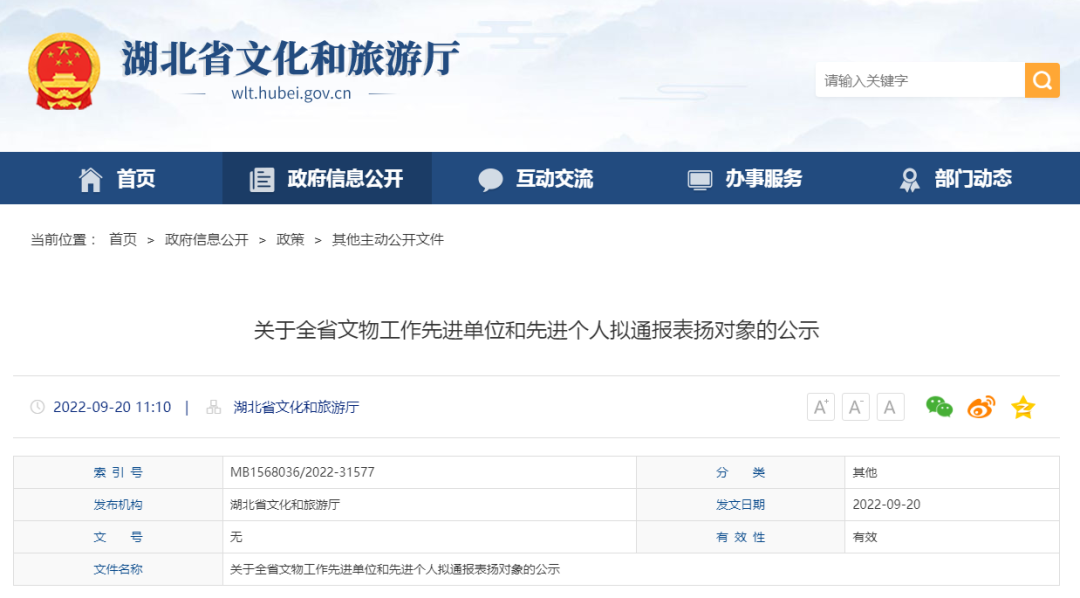The height and width of the screenshot is (598, 1080).
Task: Open the 首页 navigation tab
Action: pos(117,178)
